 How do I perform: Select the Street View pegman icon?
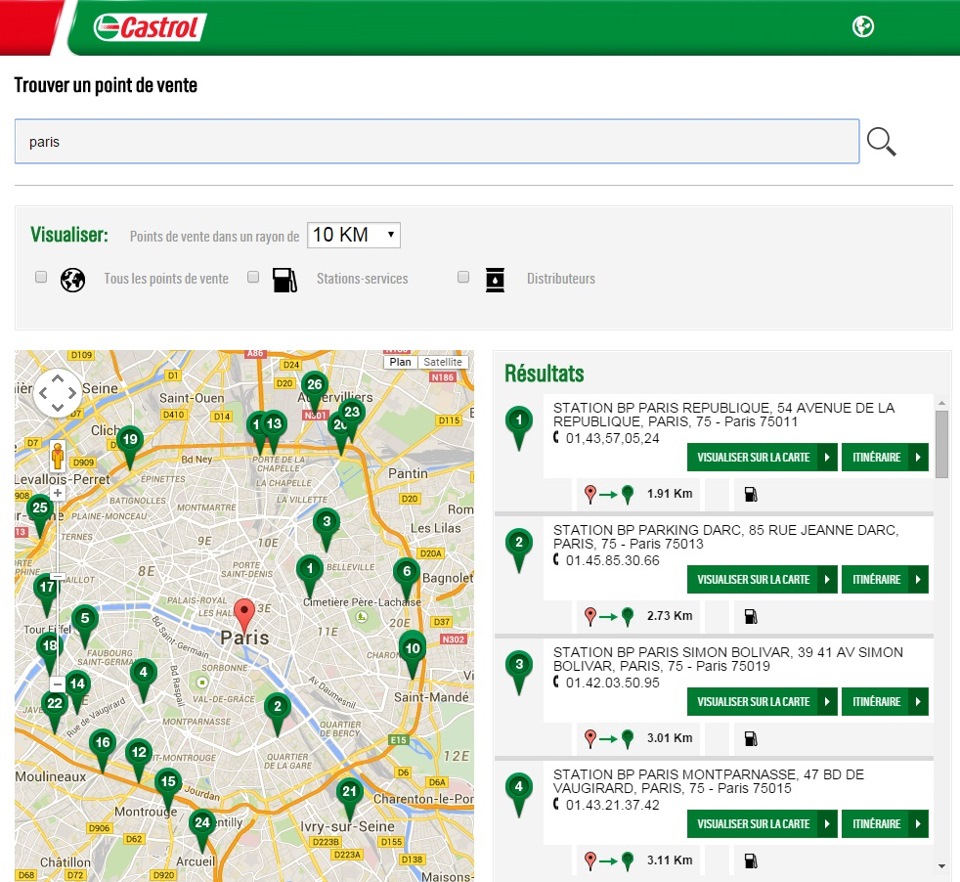coord(58,455)
